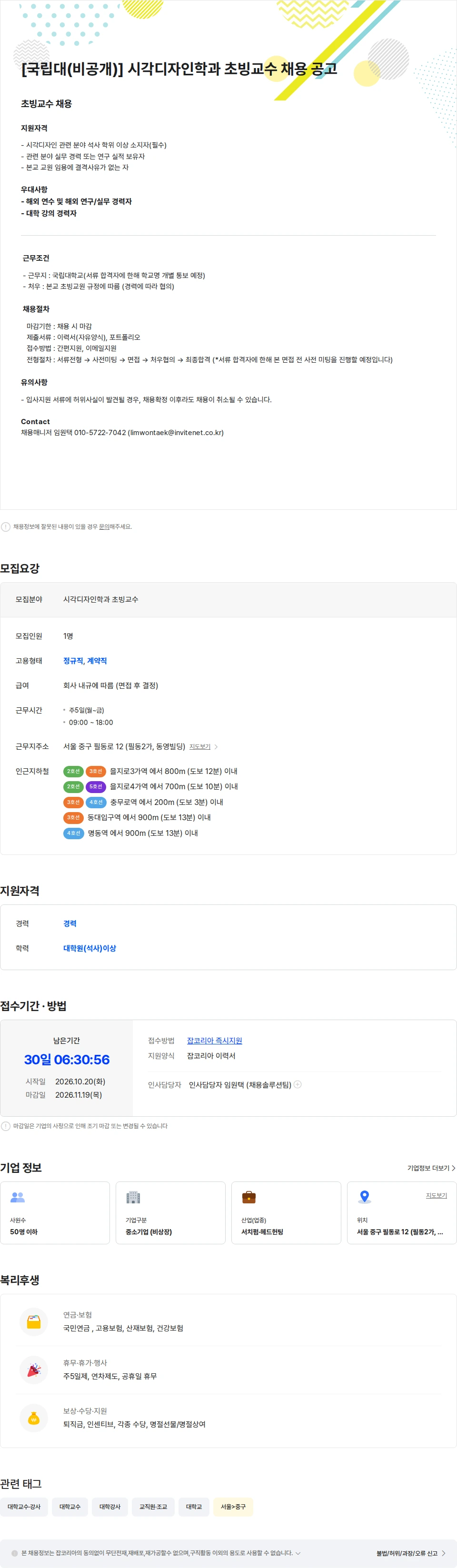Click the grey circle icon in footer notice
Screen dimensions: 457x1568
(15, 1553)
